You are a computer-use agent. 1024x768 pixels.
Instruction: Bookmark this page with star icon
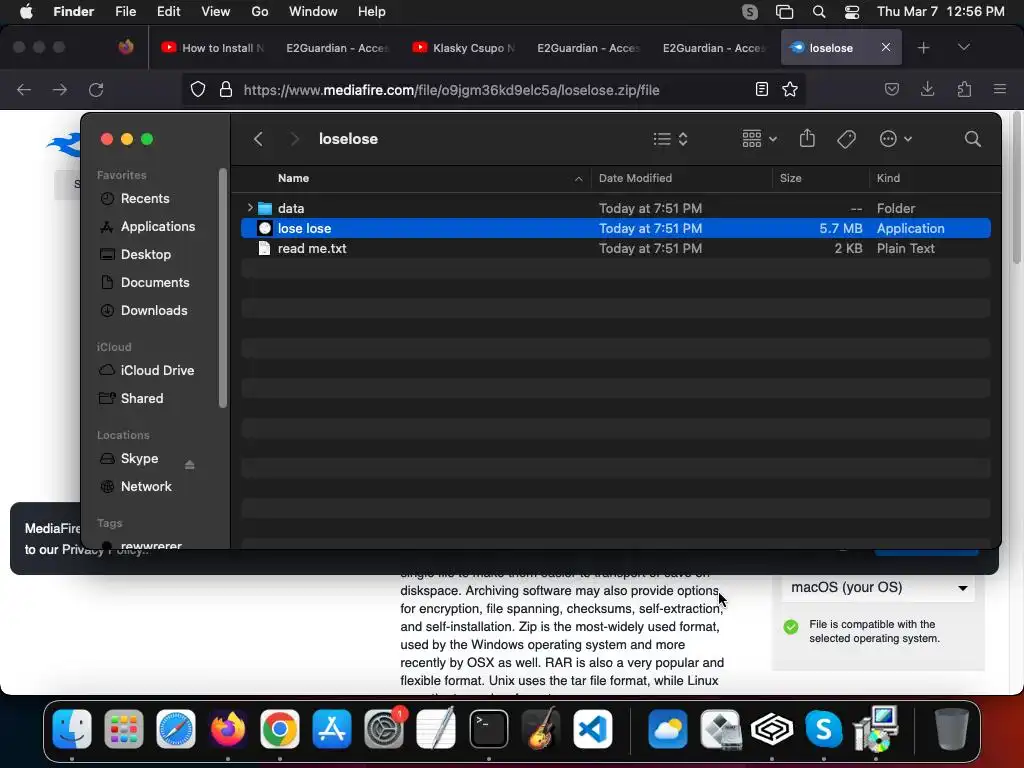click(x=790, y=89)
